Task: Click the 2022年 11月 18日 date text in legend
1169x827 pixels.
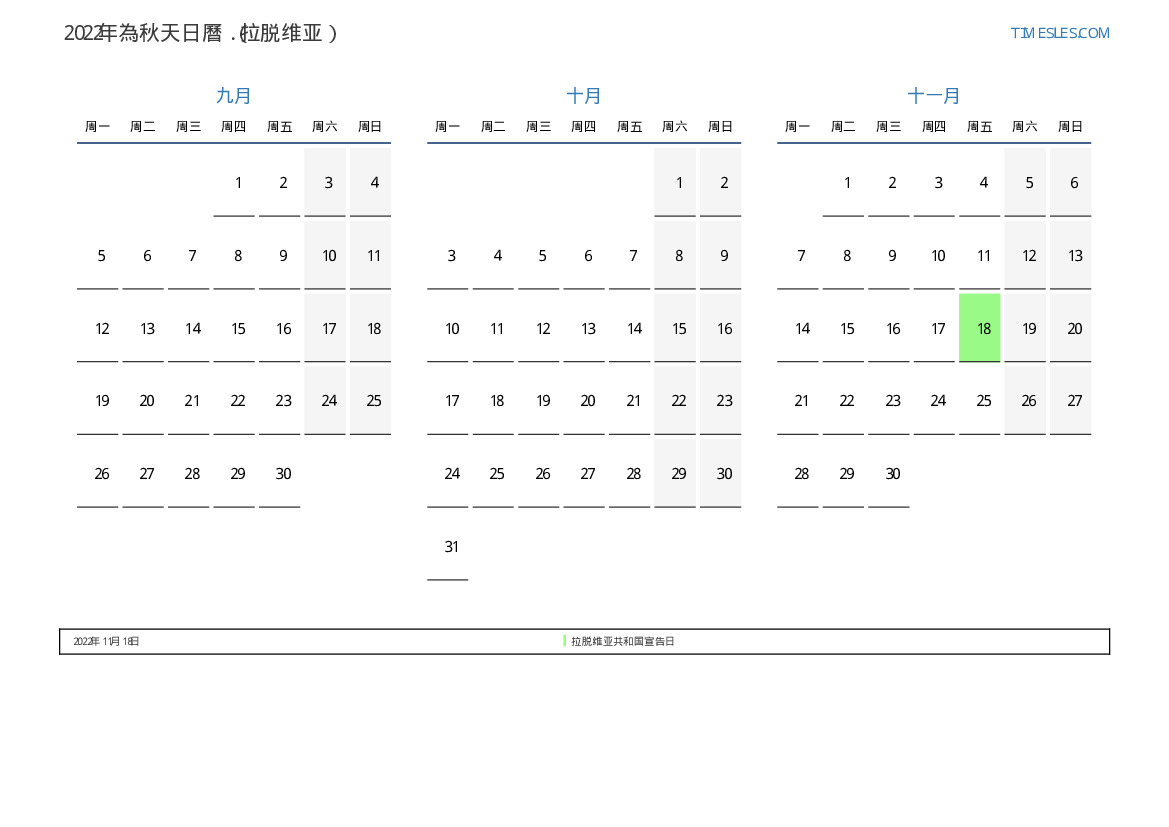Action: coord(106,641)
